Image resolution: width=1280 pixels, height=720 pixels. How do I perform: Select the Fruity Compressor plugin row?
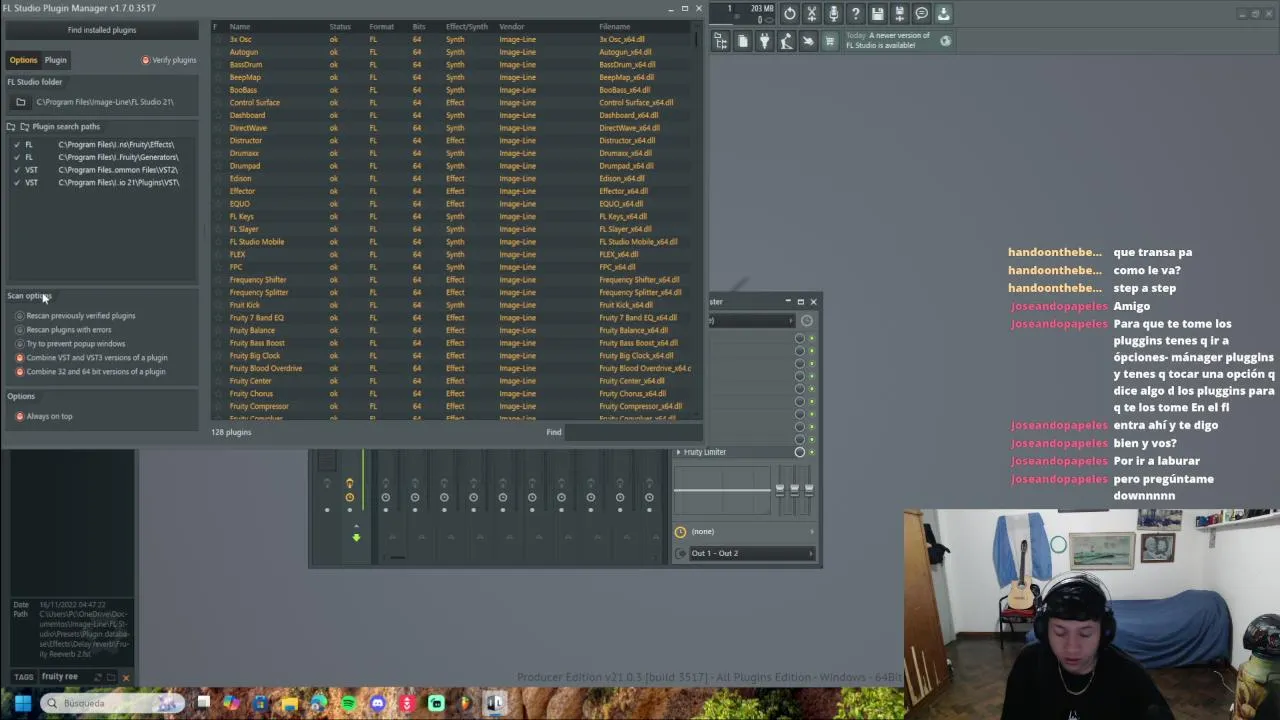click(453, 407)
